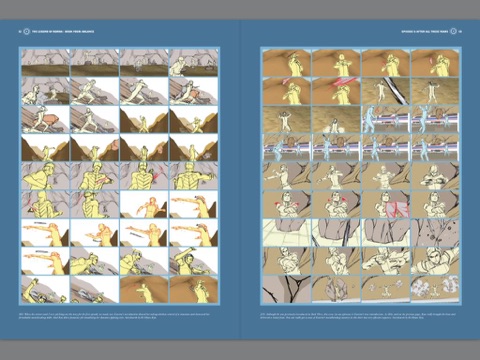The image size is (480, 360).
Task: Click the left page number beside the emblem
Action: [x=20, y=32]
